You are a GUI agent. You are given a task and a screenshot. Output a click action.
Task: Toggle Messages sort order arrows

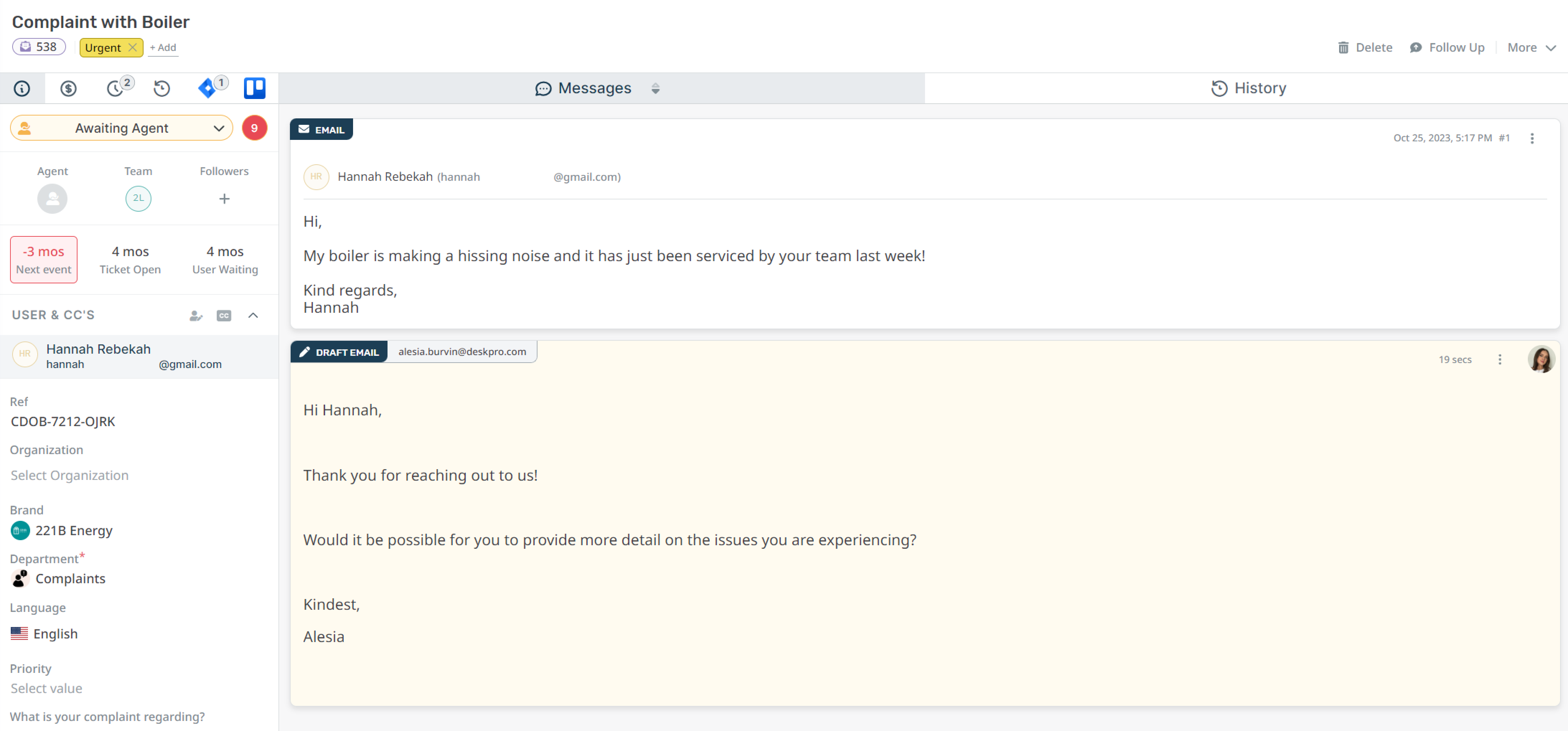tap(655, 89)
